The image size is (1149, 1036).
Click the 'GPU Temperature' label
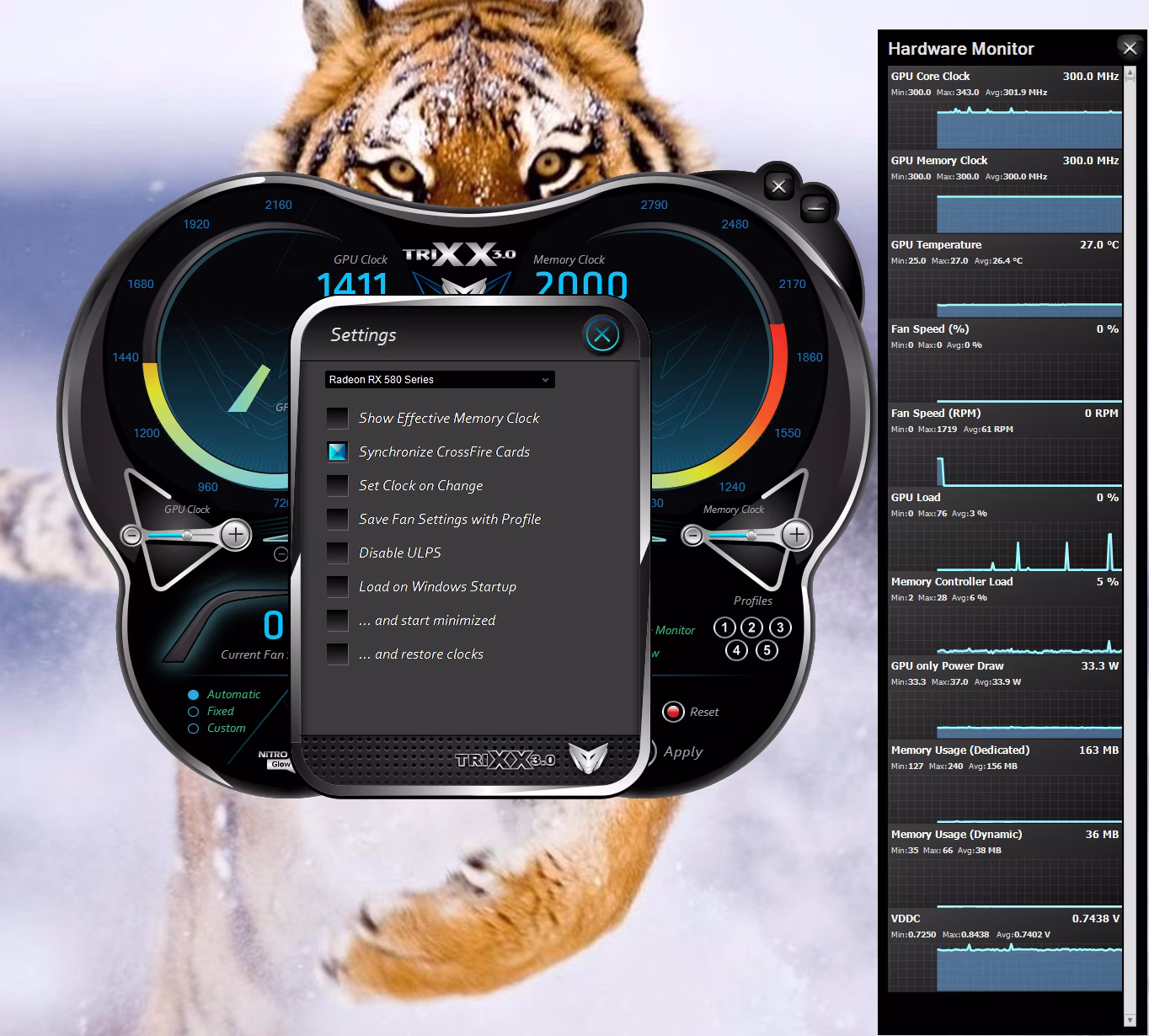tap(936, 245)
